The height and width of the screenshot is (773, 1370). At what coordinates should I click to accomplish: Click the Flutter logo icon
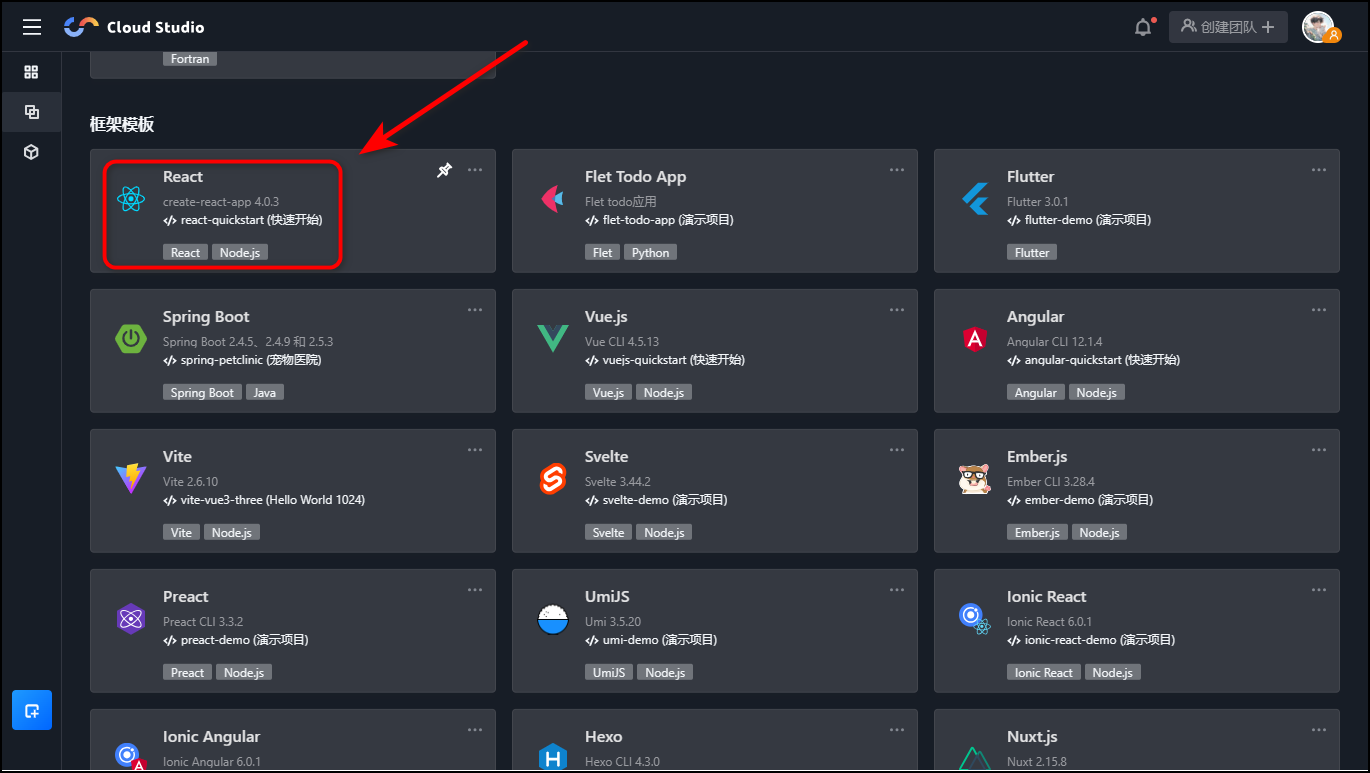[974, 199]
